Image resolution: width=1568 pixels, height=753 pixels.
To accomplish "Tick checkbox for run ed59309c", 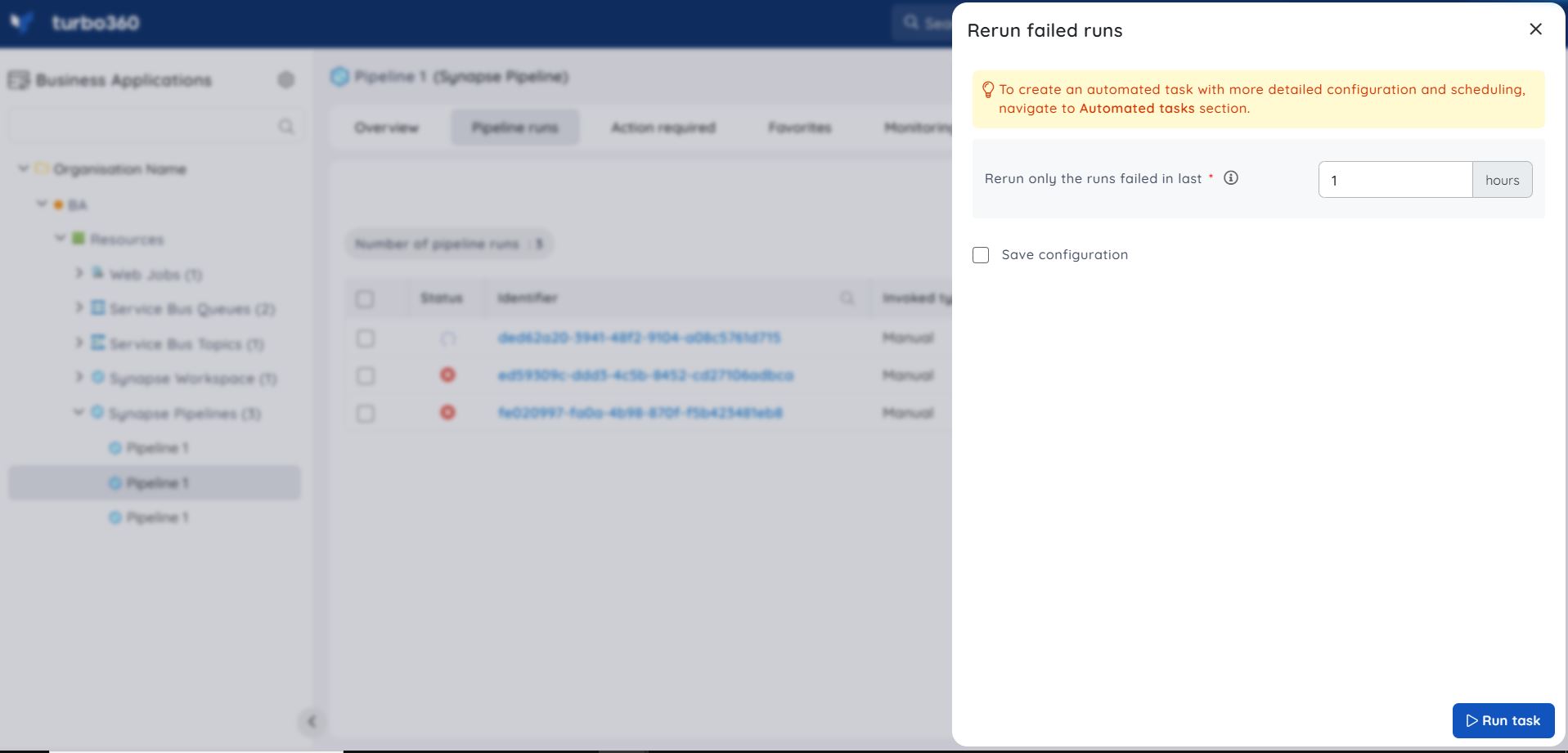I will click(365, 375).
